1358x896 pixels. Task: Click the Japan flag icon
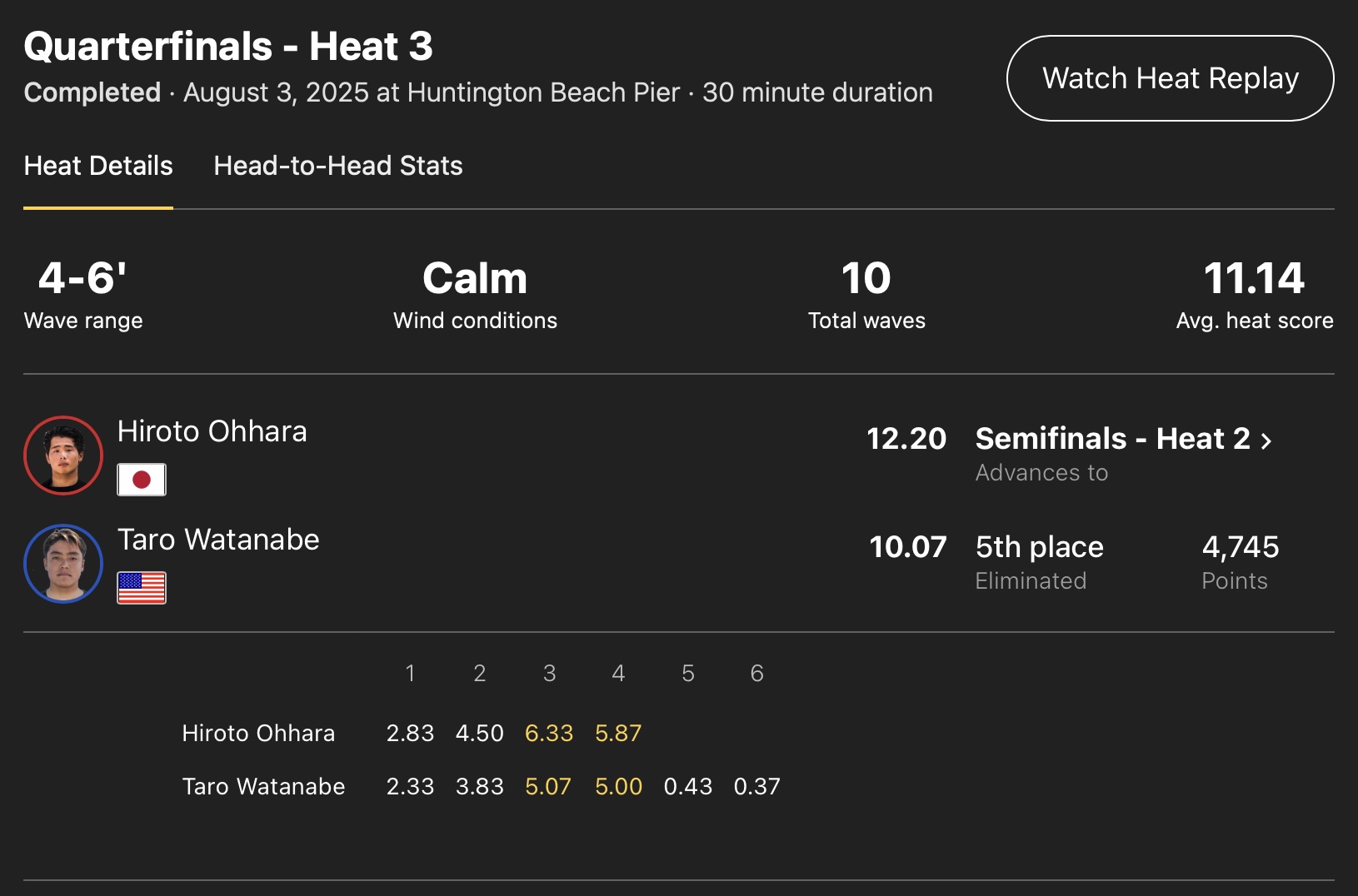142,480
